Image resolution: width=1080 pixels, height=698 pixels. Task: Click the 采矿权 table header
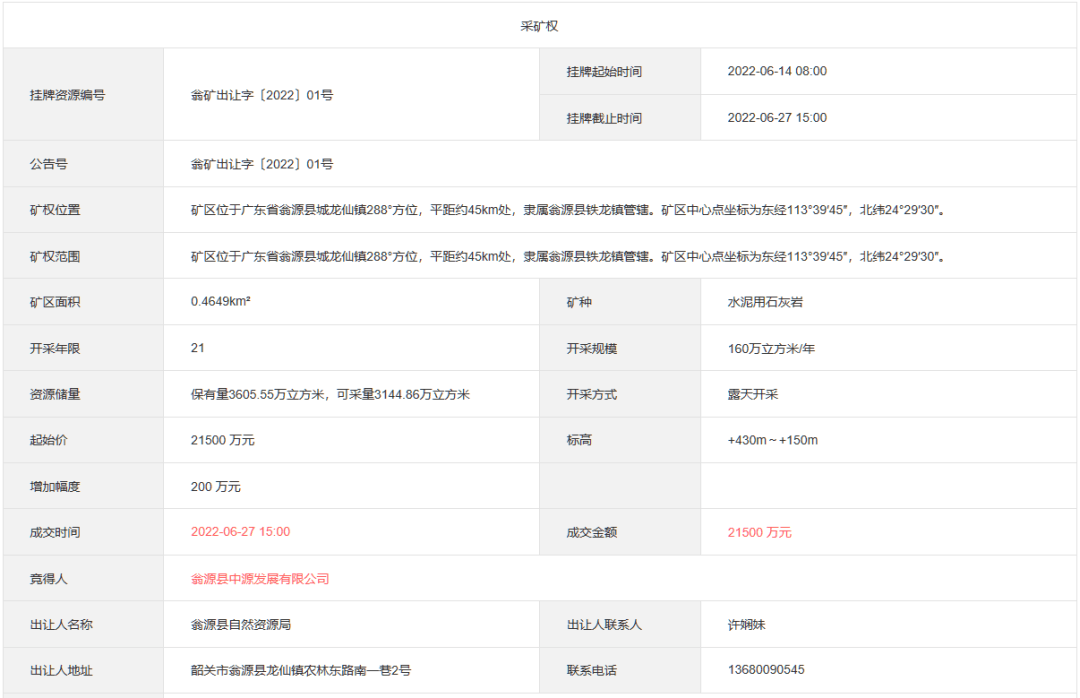pyautogui.click(x=540, y=26)
